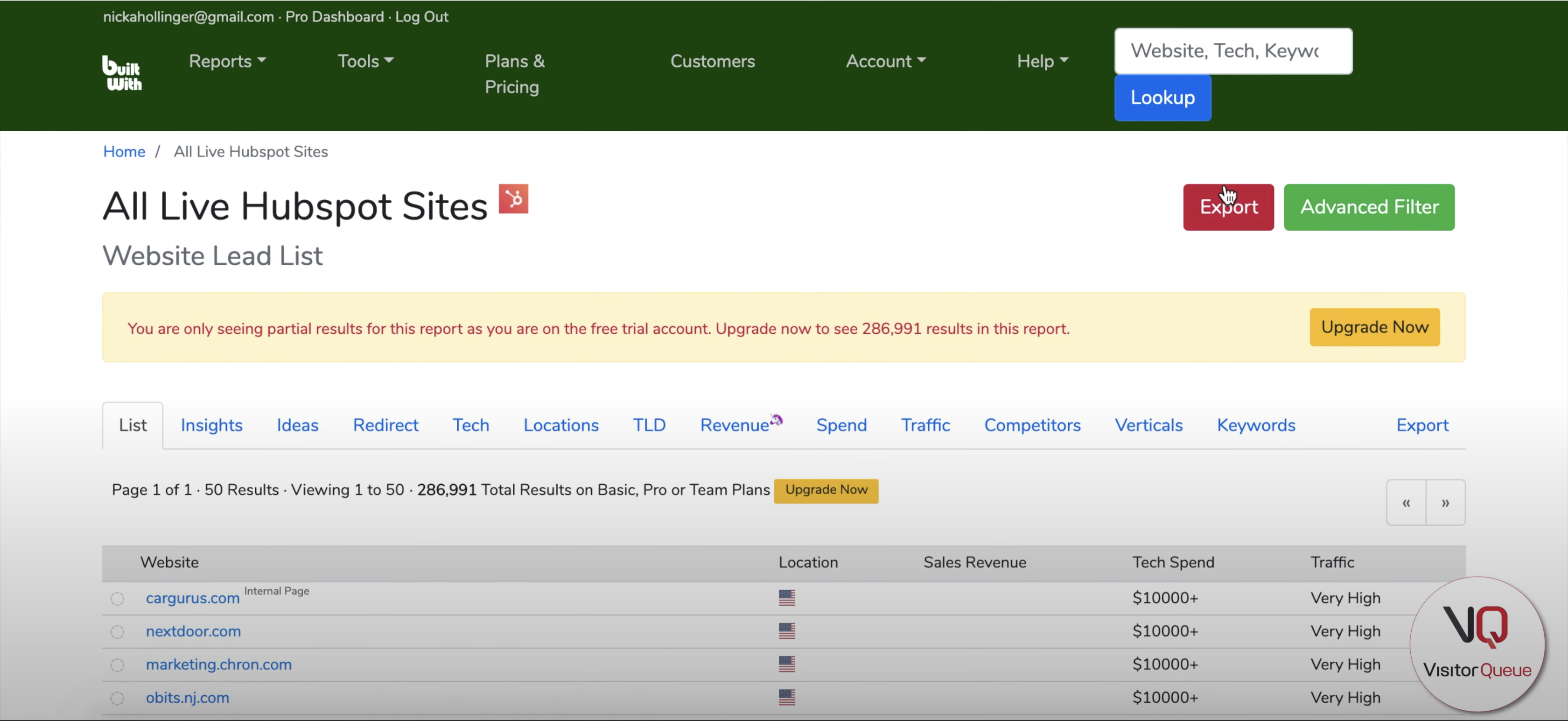Open the nextdoor.com link

(x=193, y=631)
